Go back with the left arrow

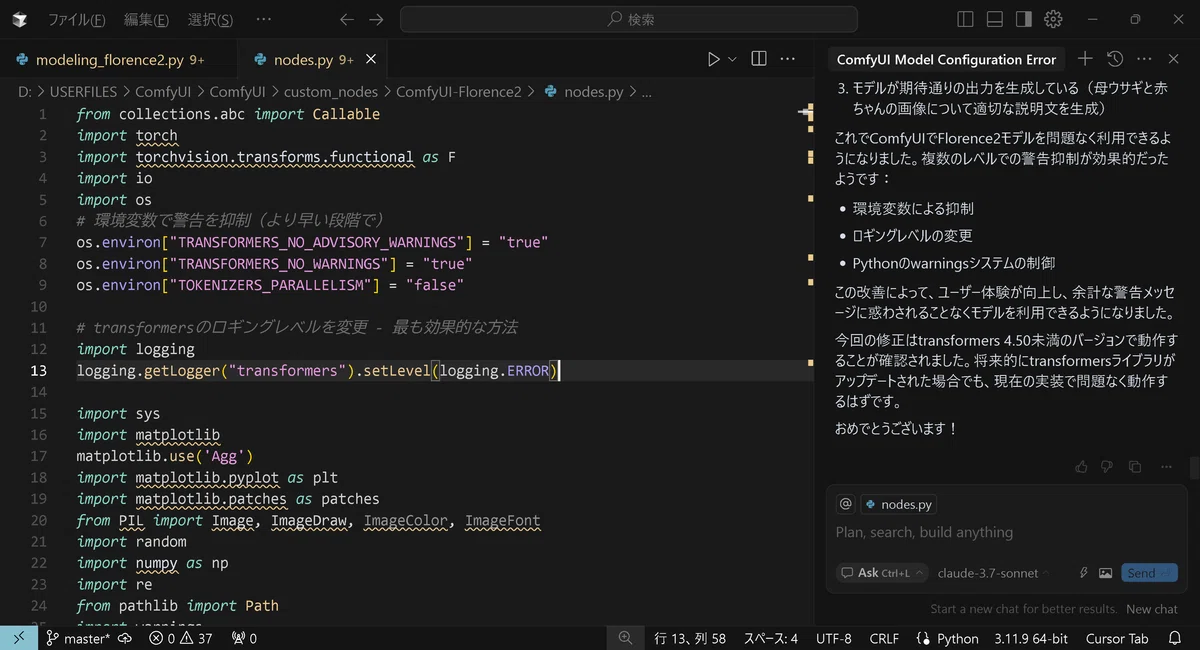pyautogui.click(x=346, y=19)
